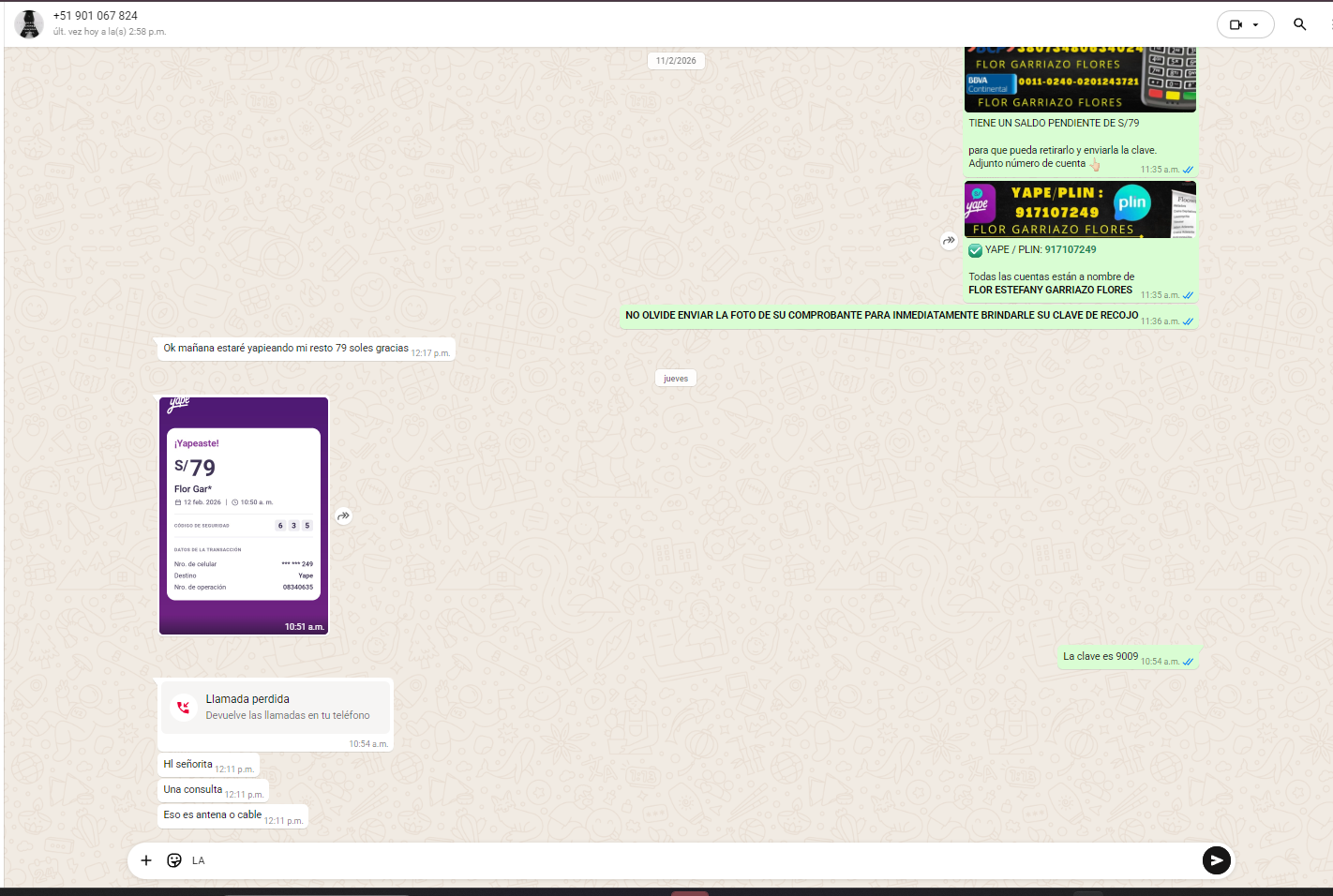The image size is (1333, 896).
Task: Click the 11/2/2026 date marker
Action: click(x=676, y=61)
